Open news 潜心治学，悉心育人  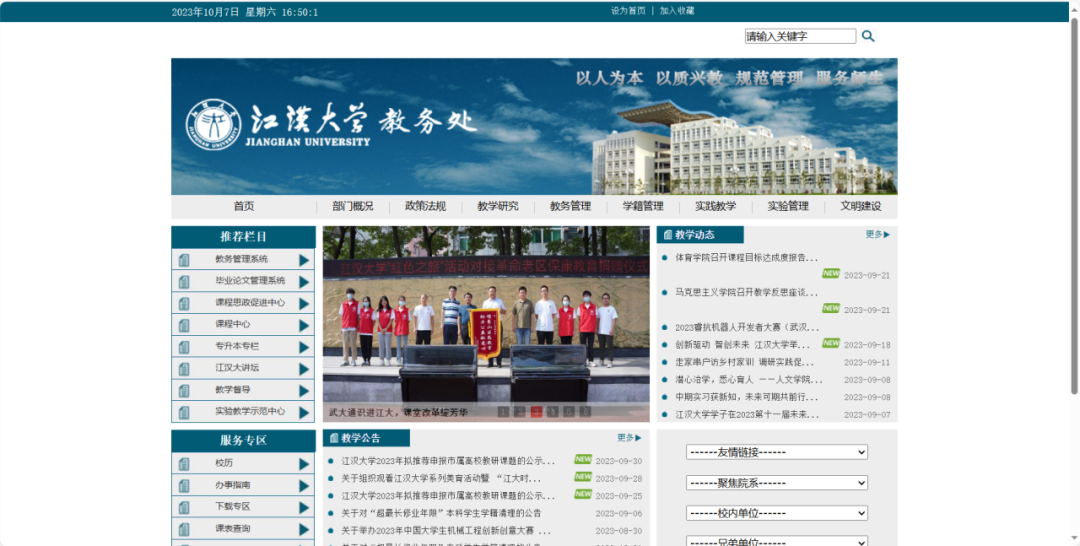tap(749, 379)
